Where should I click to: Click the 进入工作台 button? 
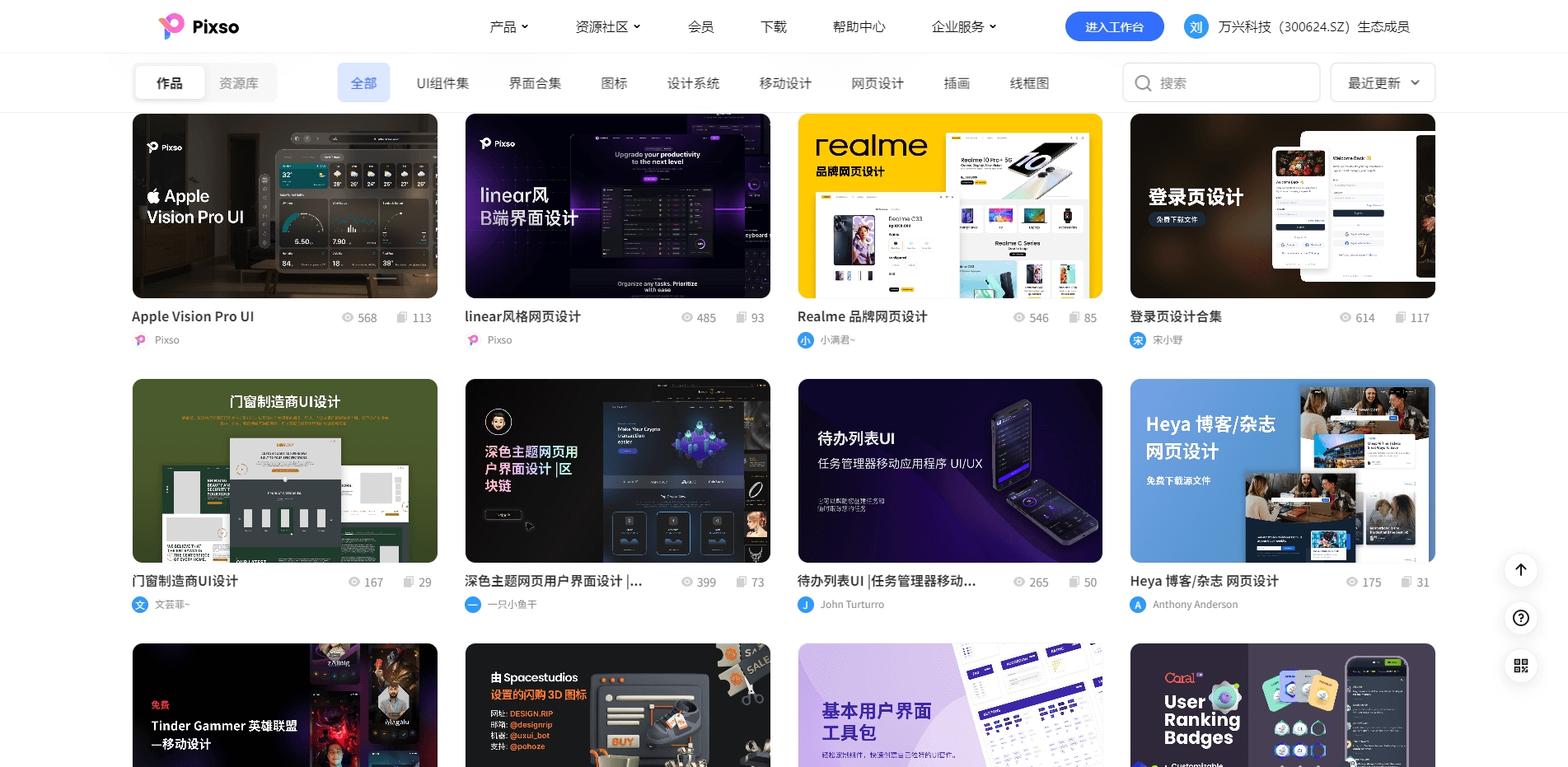click(1114, 26)
